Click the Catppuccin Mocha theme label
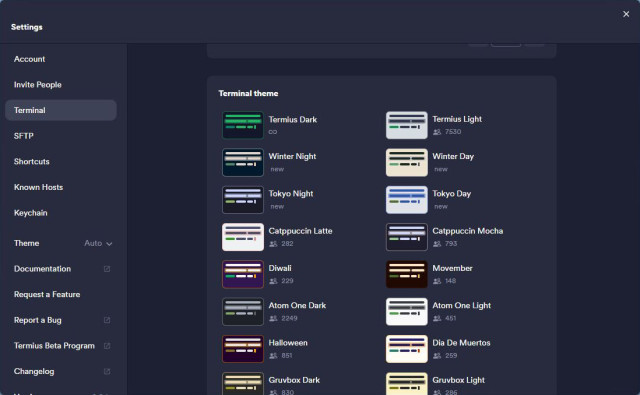This screenshot has height=395, width=640. coord(467,231)
